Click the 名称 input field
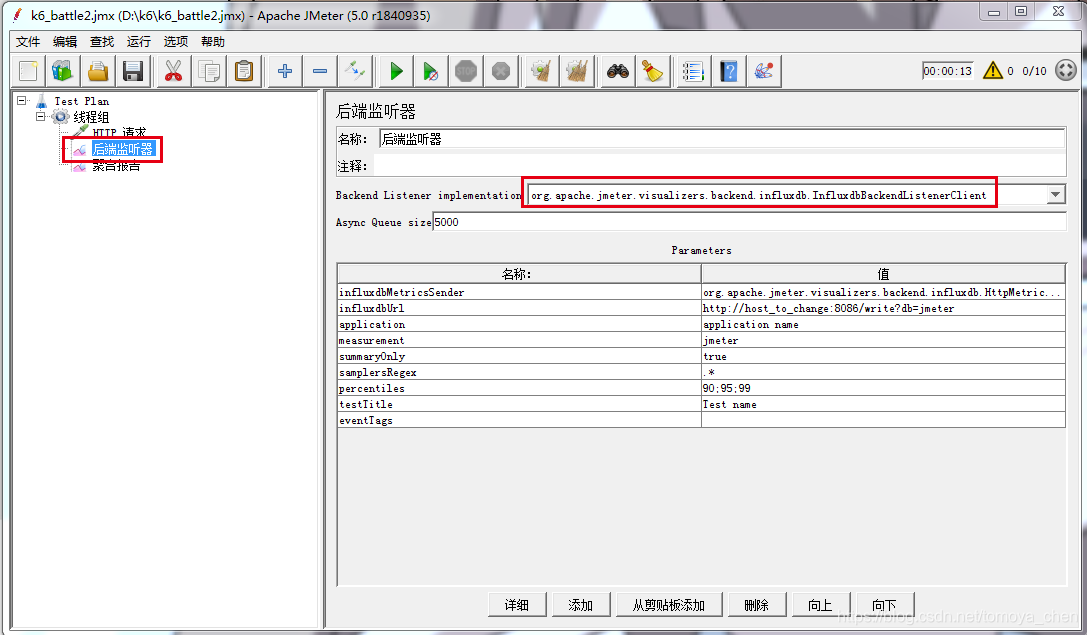This screenshot has width=1087, height=635. point(722,139)
